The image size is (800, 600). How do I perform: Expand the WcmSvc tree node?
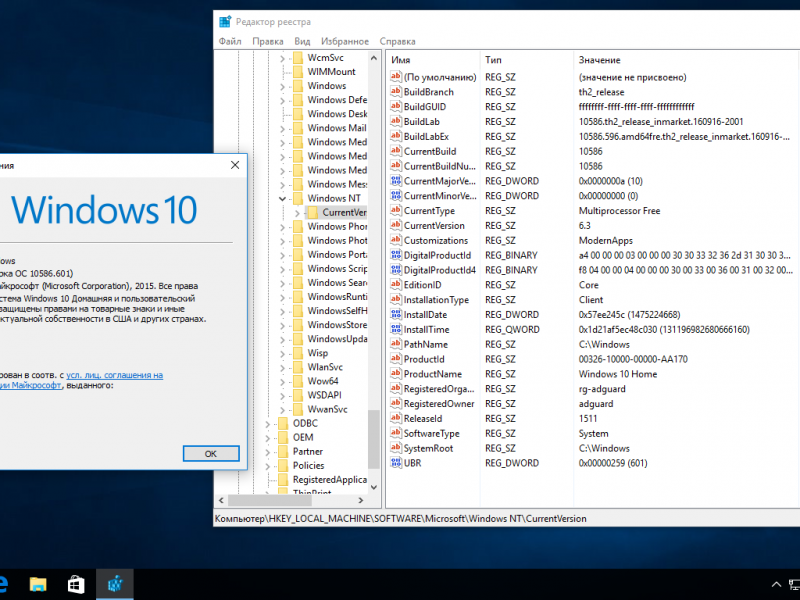(282, 58)
